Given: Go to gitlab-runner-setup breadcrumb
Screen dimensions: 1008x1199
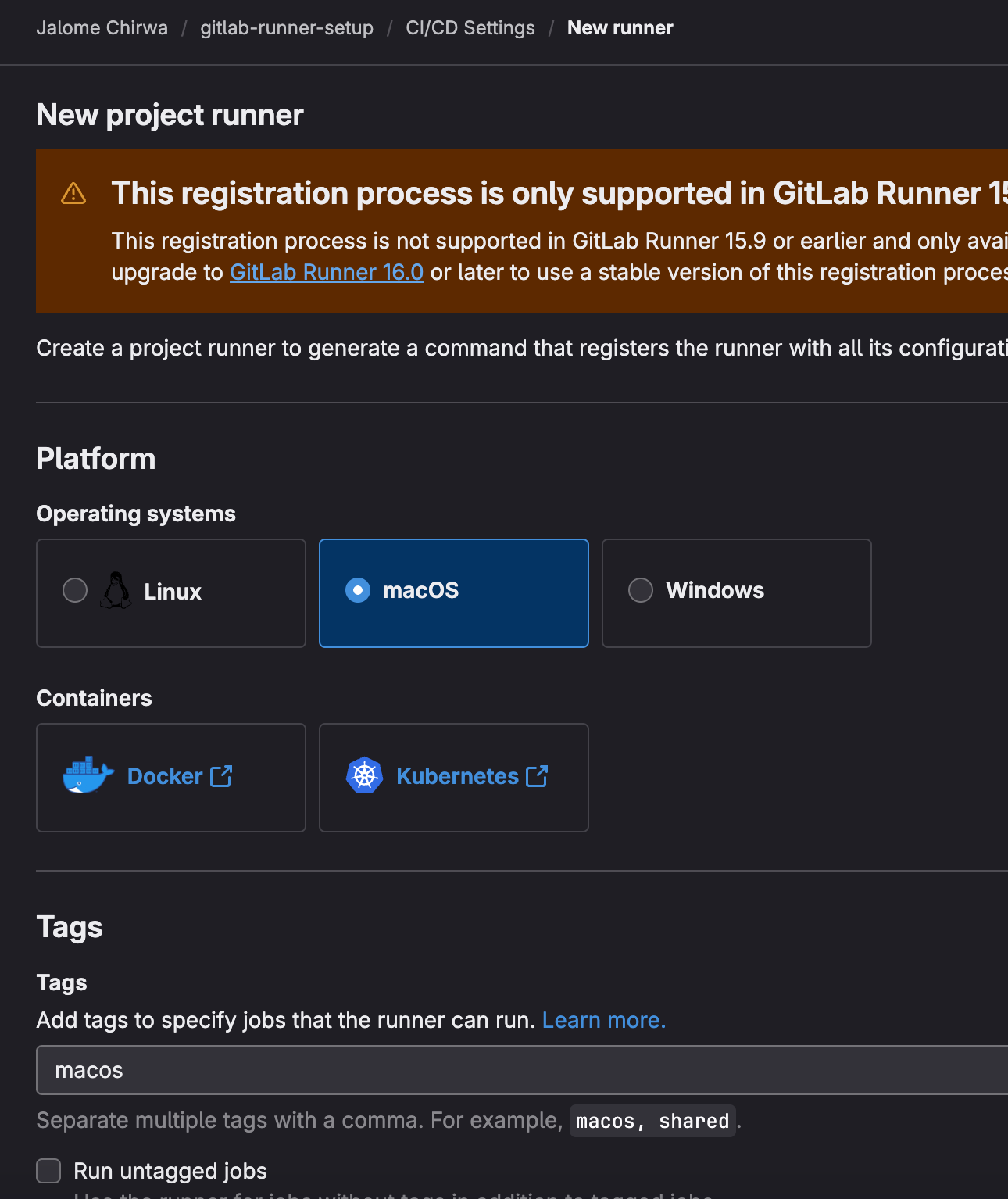Looking at the screenshot, I should (287, 28).
